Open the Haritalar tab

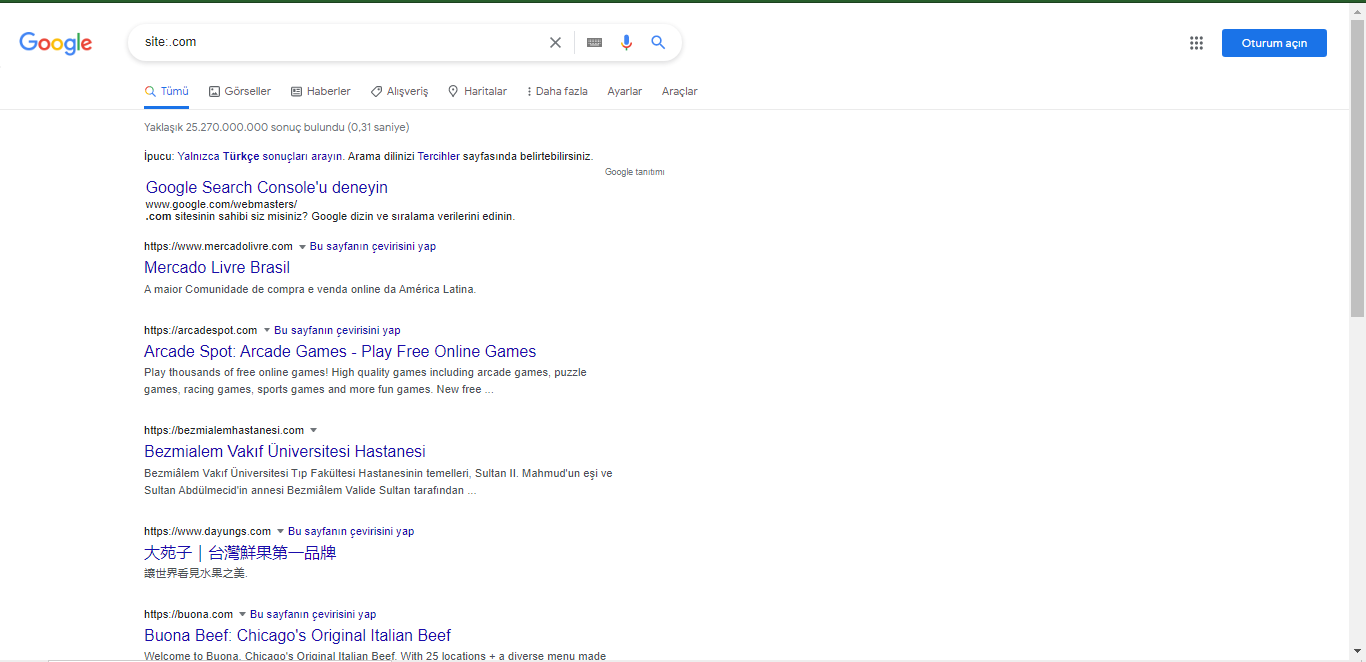(x=477, y=91)
